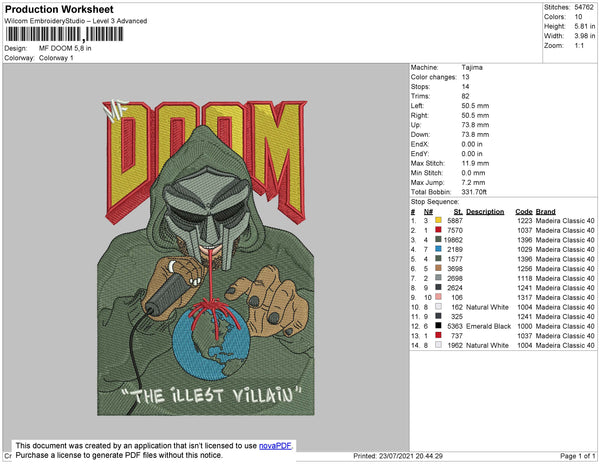Select the yellow swatch in stop row 1

[x=438, y=220]
